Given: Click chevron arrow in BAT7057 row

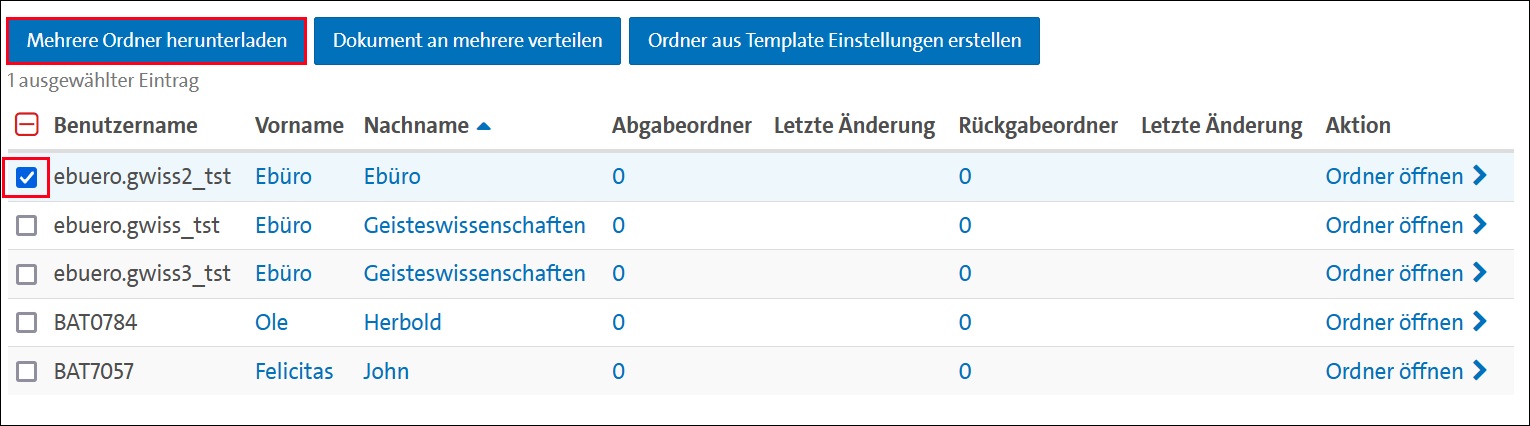Looking at the screenshot, I should tap(1480, 372).
